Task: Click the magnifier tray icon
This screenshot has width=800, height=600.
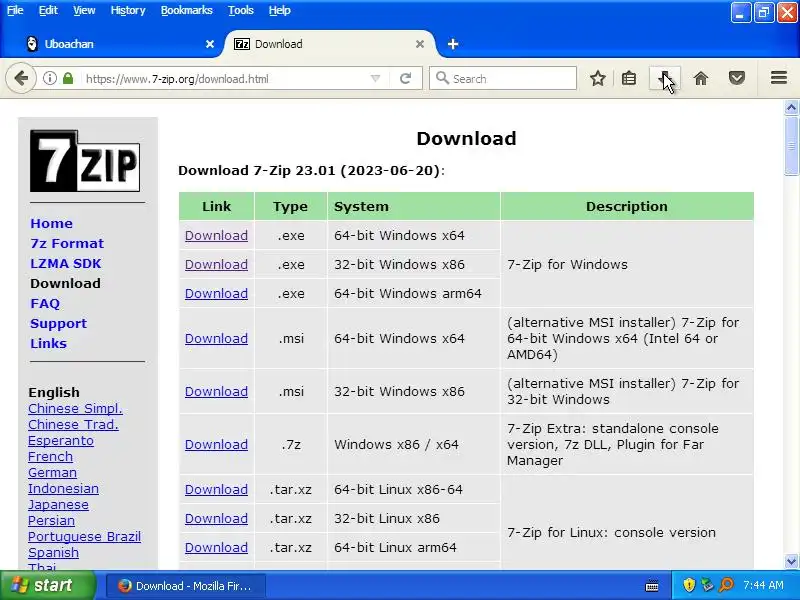Action: point(727,585)
